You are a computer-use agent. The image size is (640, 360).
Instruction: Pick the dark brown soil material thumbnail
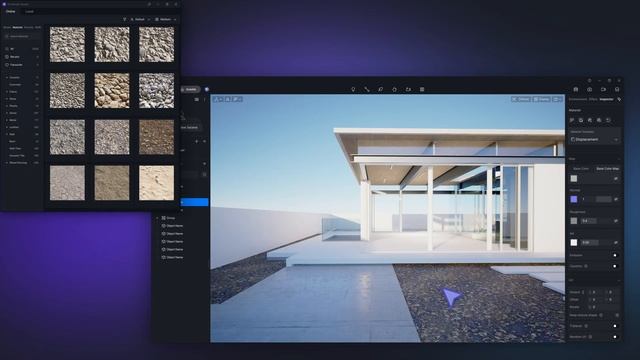point(156,137)
